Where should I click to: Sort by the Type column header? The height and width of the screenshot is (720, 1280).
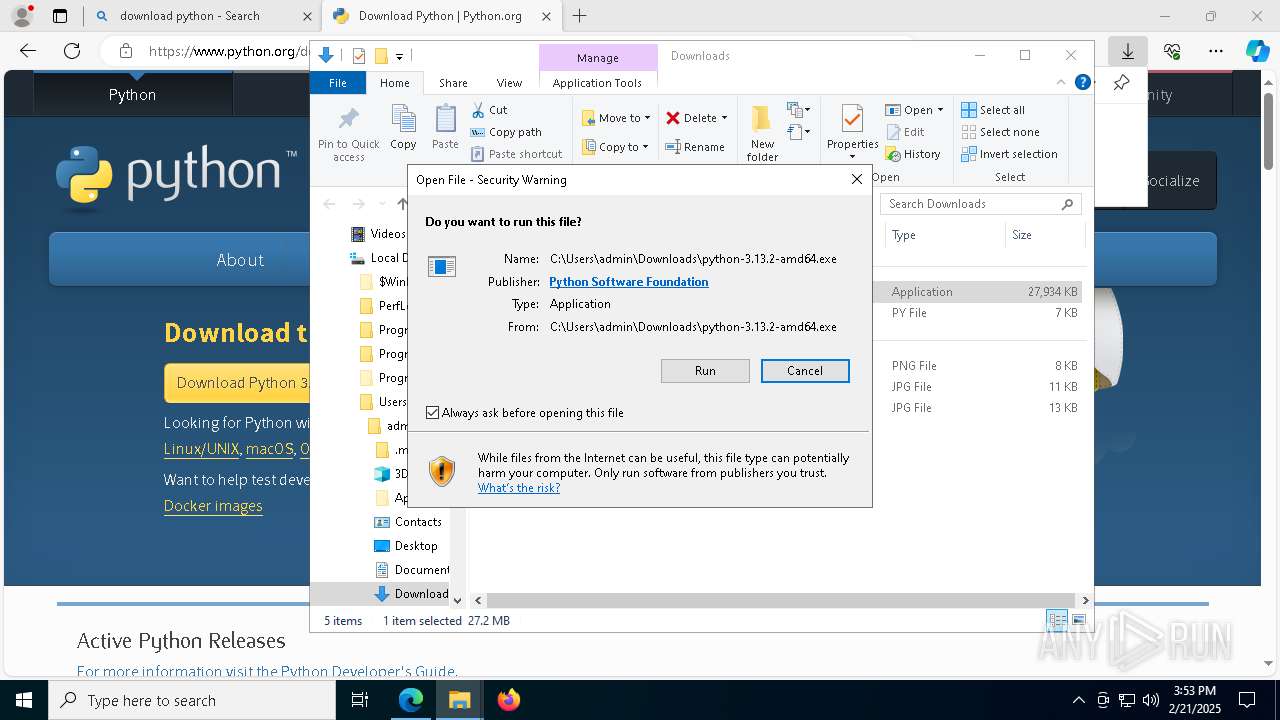pos(945,235)
